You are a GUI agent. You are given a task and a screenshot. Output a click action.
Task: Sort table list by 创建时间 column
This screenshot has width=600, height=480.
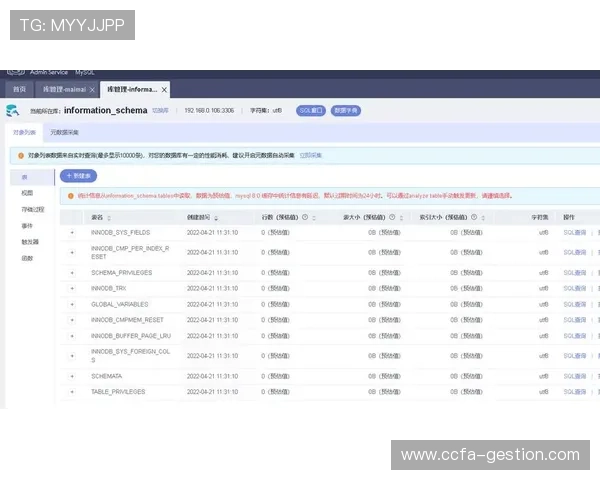pyautogui.click(x=216, y=218)
